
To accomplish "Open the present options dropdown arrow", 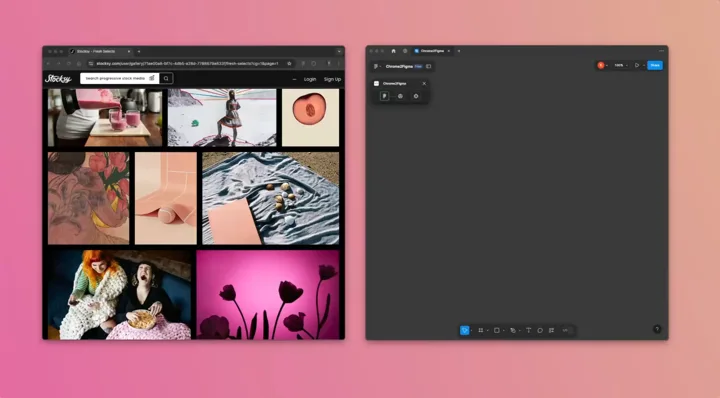I will (x=643, y=65).
